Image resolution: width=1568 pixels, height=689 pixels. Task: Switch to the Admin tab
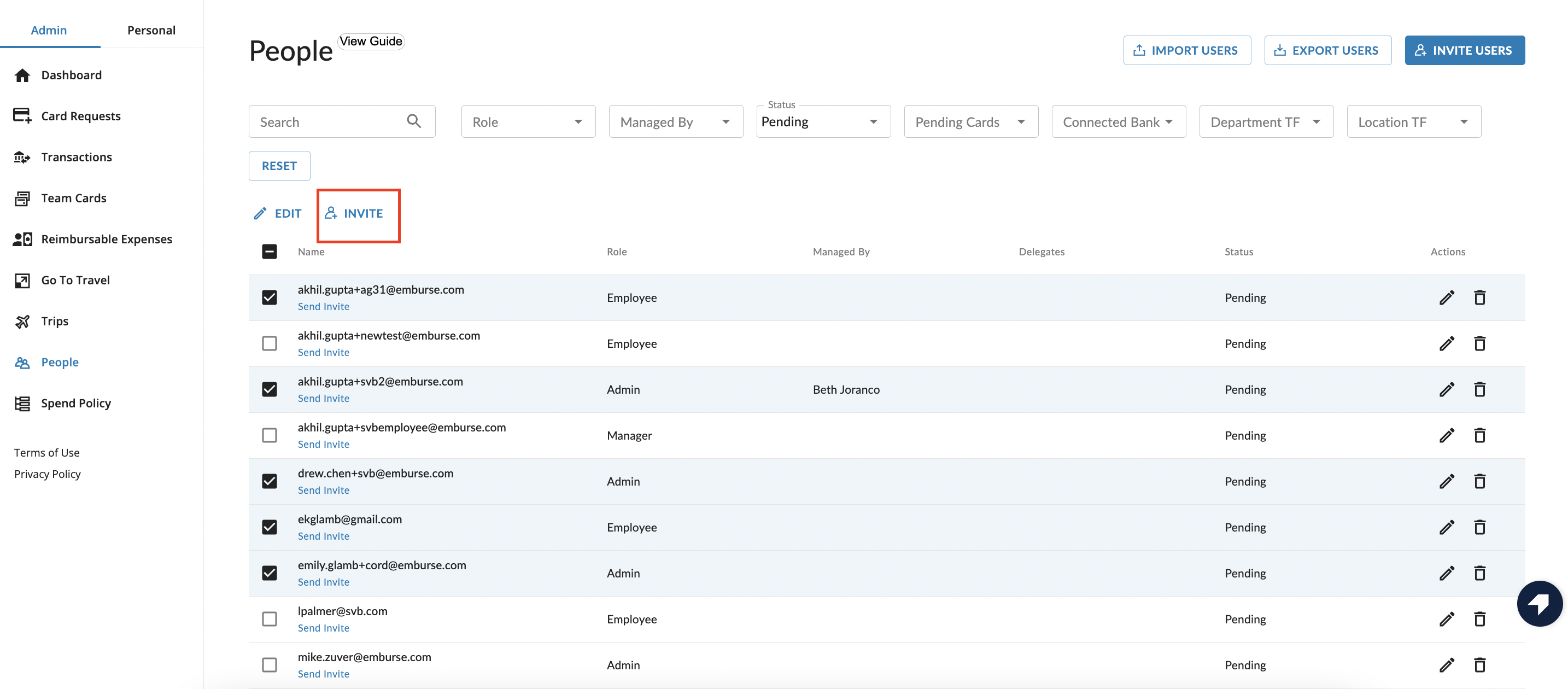point(48,28)
